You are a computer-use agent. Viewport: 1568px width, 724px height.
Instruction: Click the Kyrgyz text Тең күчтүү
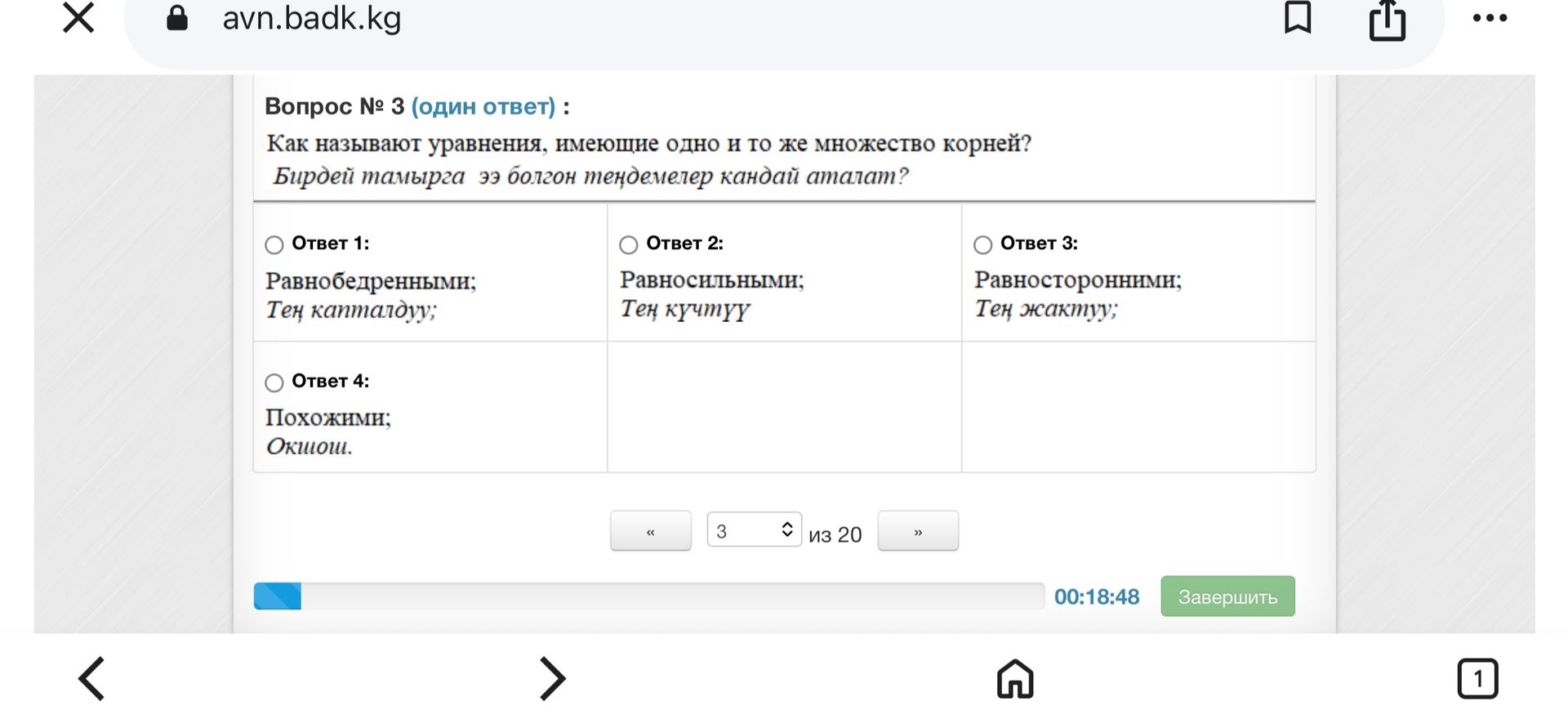click(684, 309)
